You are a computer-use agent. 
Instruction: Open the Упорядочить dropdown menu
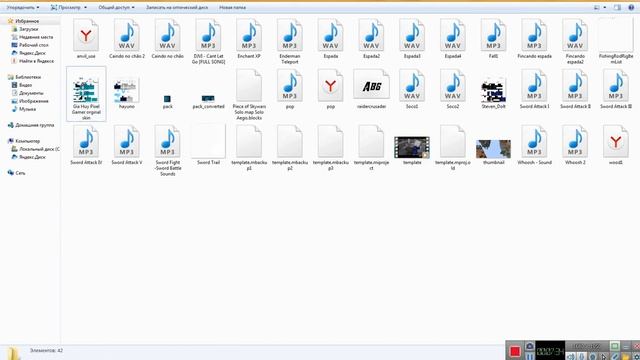coord(22,7)
